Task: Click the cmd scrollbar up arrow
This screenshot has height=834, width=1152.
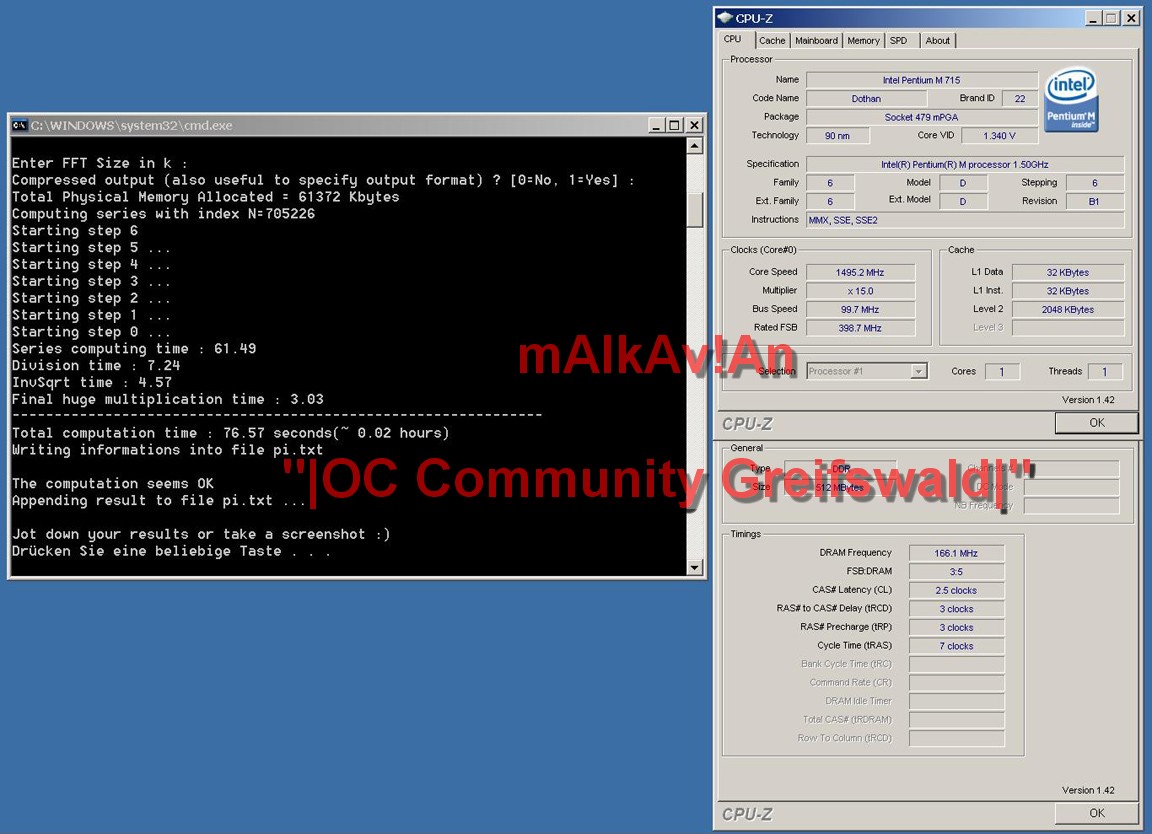Action: [694, 146]
